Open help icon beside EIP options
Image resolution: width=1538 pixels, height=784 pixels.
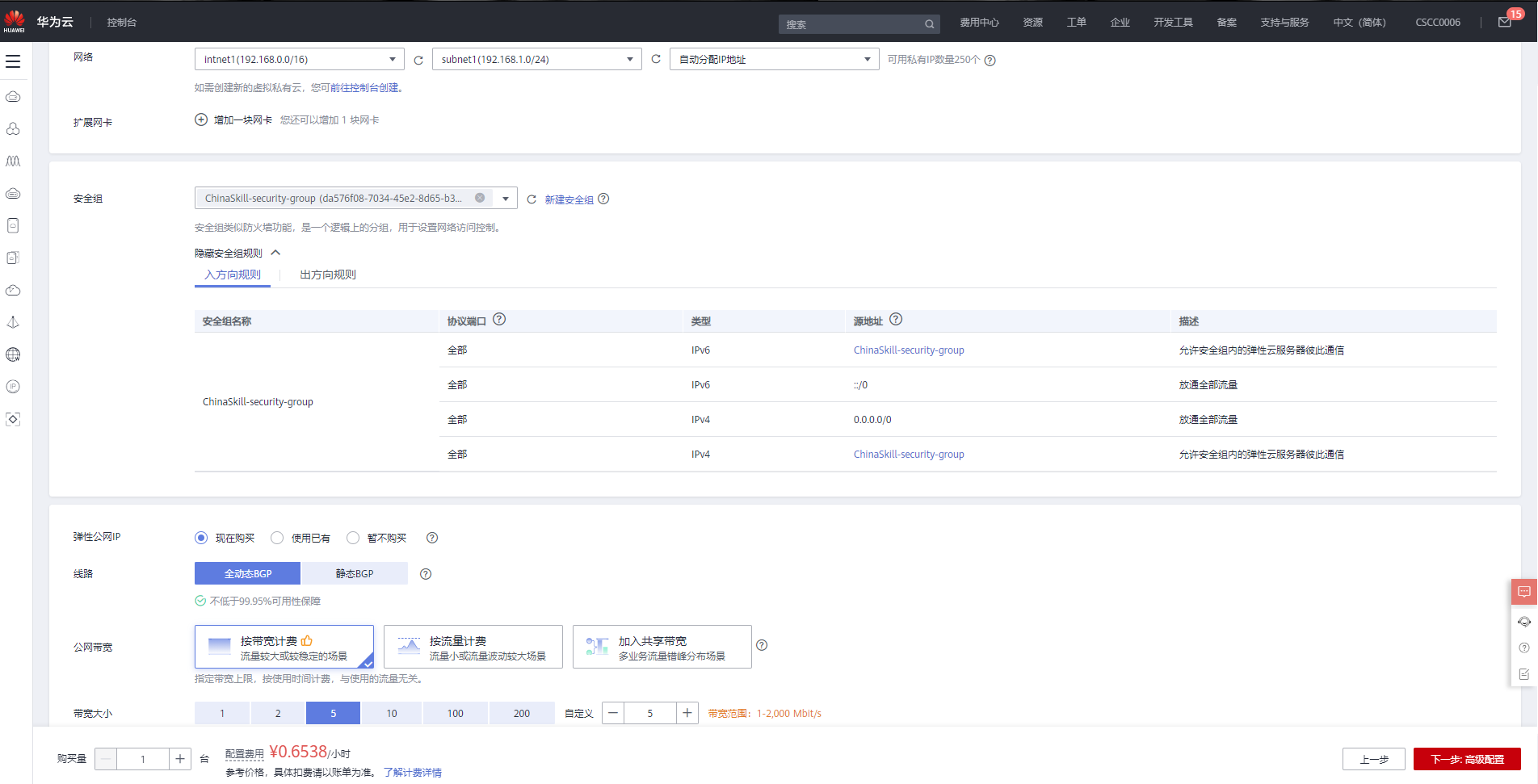pos(432,538)
